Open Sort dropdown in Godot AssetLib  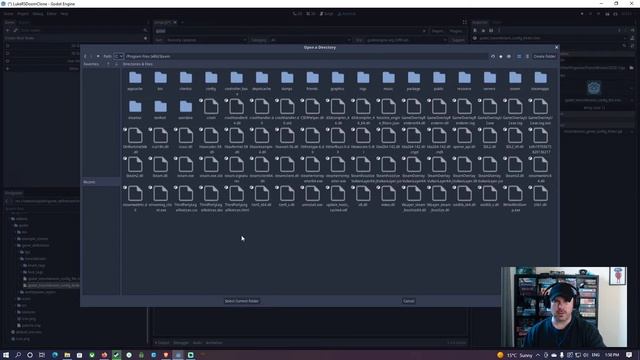pos(206,40)
